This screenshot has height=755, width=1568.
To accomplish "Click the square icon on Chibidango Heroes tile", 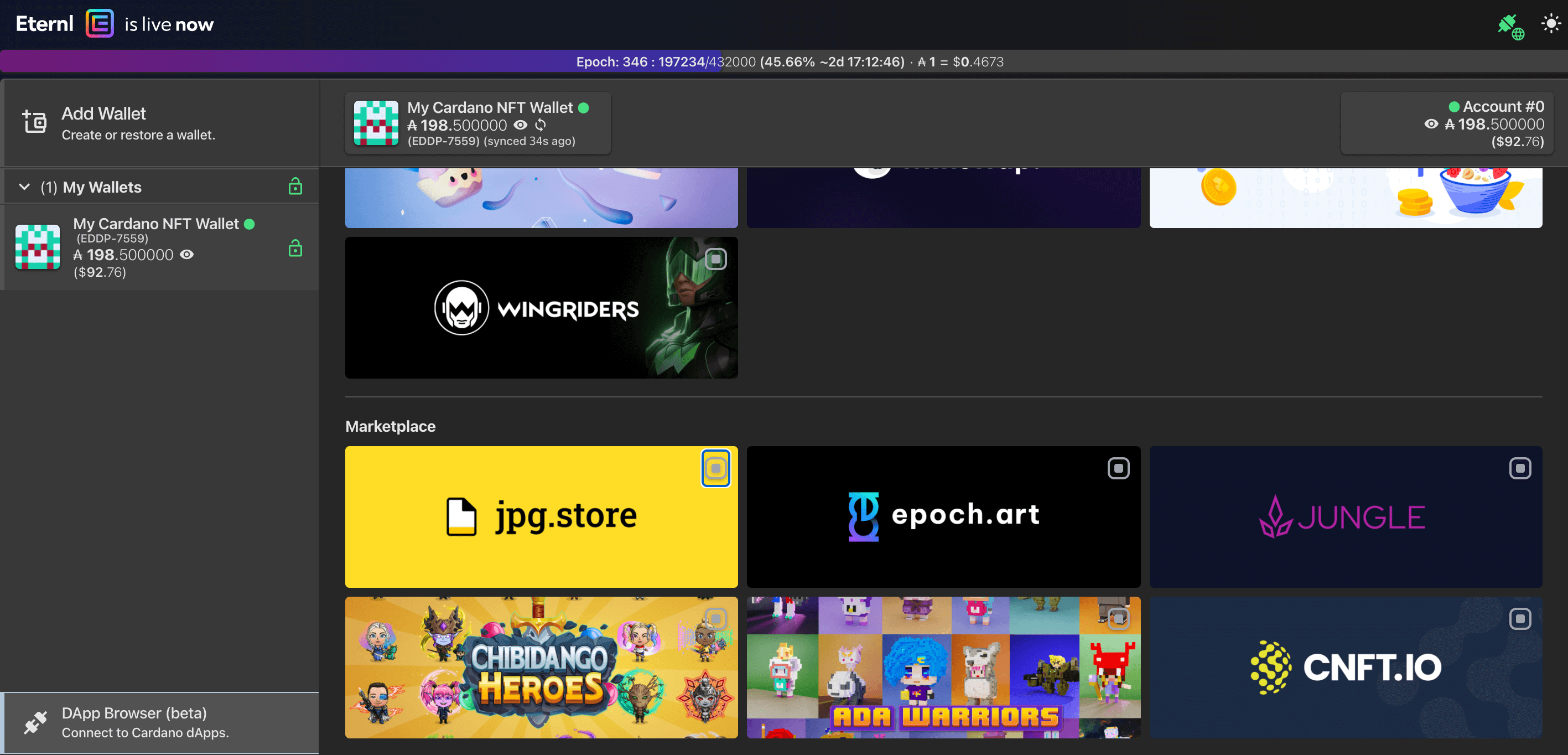I will [x=715, y=619].
